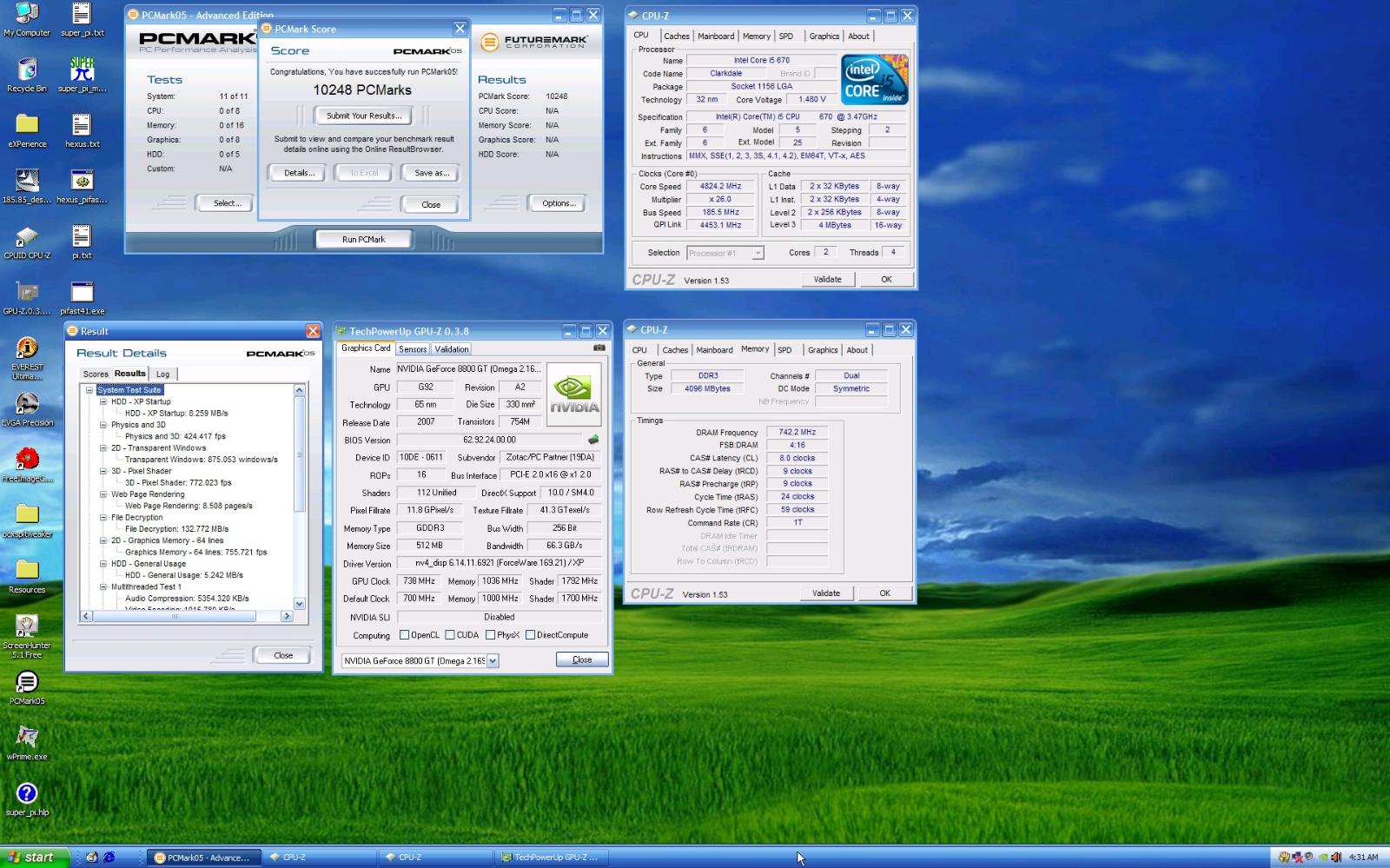Click Details button in PCMark Score
The image size is (1390, 868).
(300, 173)
